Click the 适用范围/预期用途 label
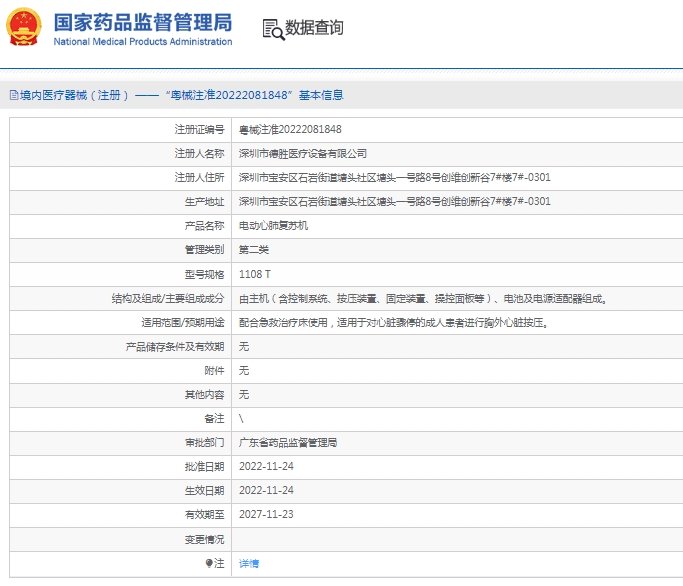Screen dimensions: 683x586 pos(183,322)
